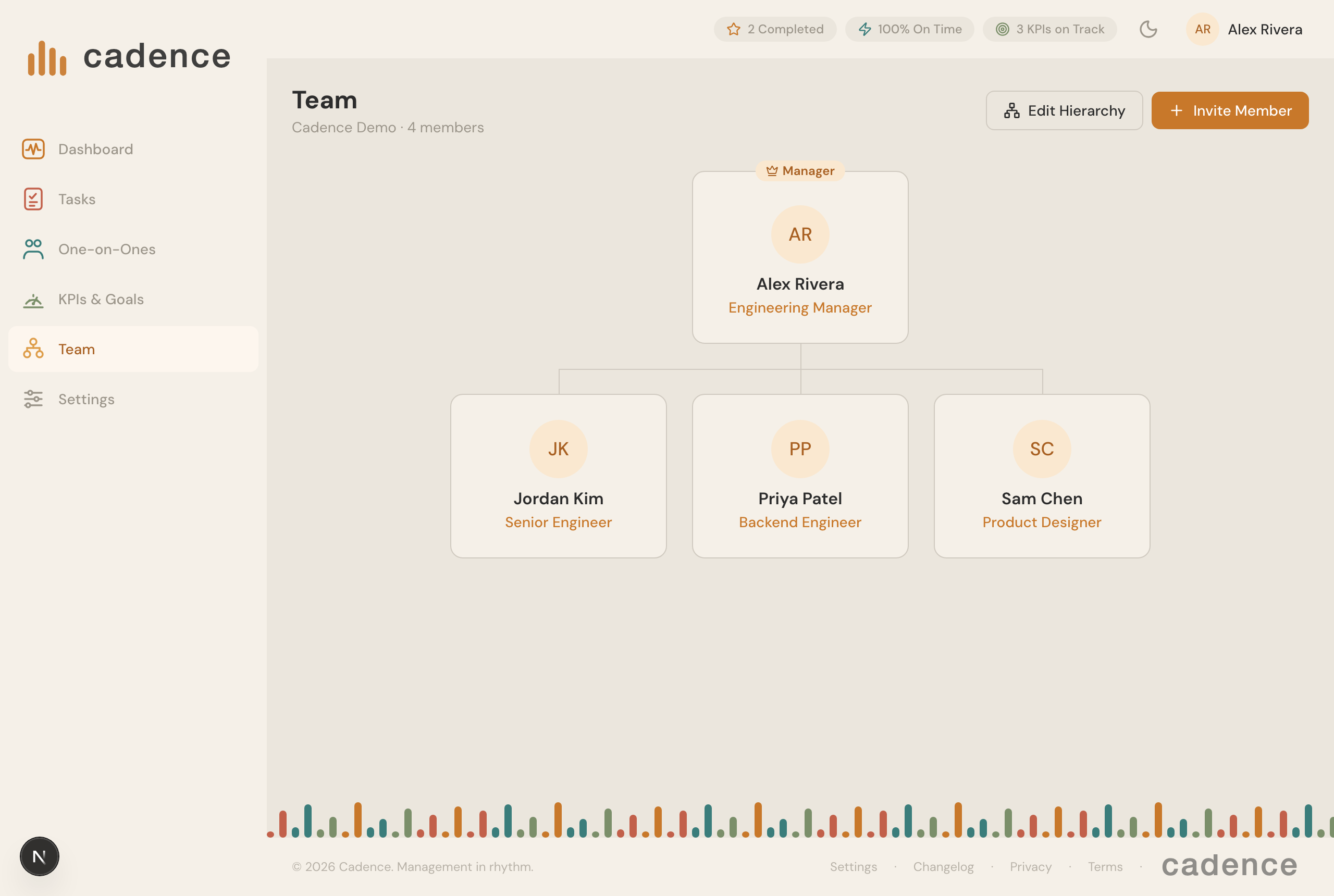
Task: Select the 3 KPIs on Track badge
Action: (x=1049, y=29)
